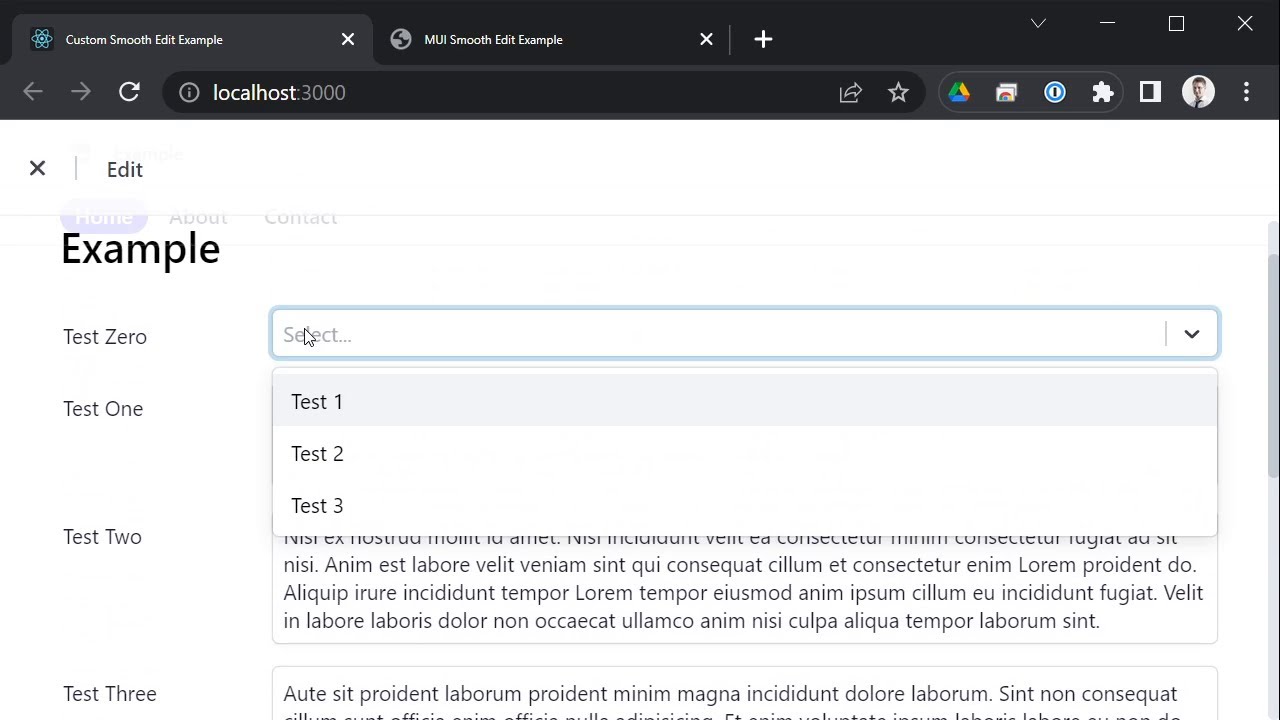The image size is (1280, 720).
Task: Click the Example heading
Action: 140,248
